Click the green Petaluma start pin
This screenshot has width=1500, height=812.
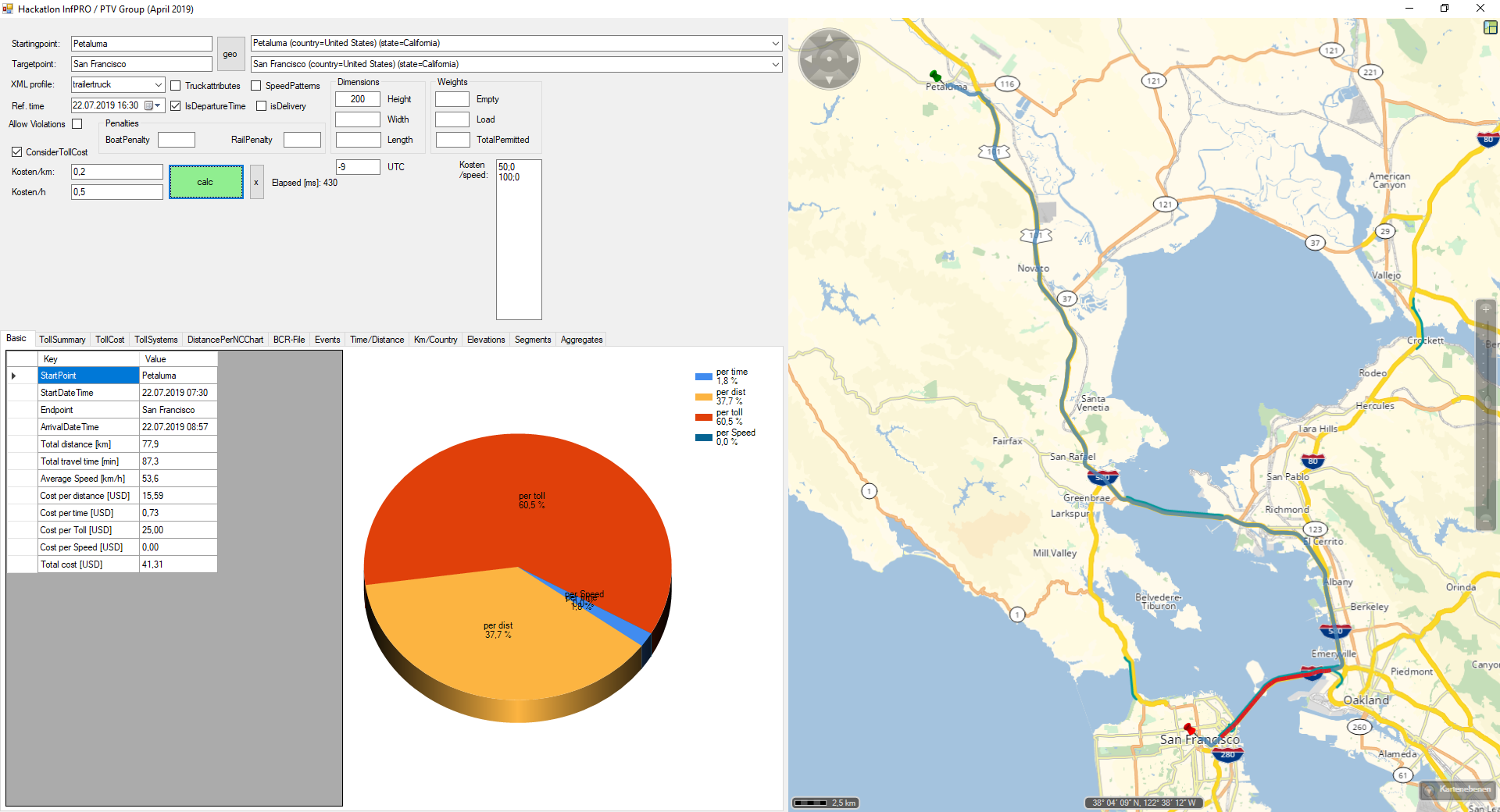934,76
